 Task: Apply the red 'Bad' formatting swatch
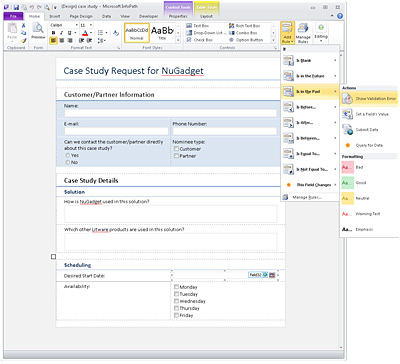[347, 167]
